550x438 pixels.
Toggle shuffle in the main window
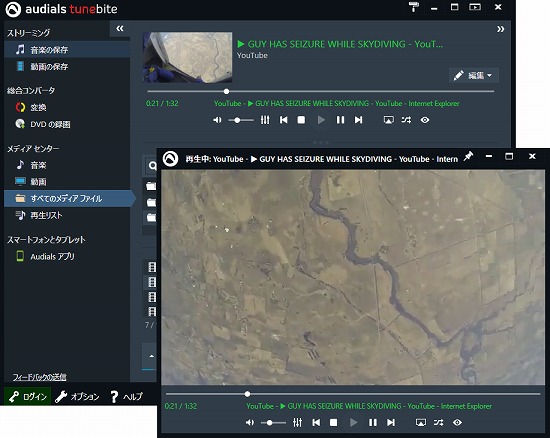407,120
